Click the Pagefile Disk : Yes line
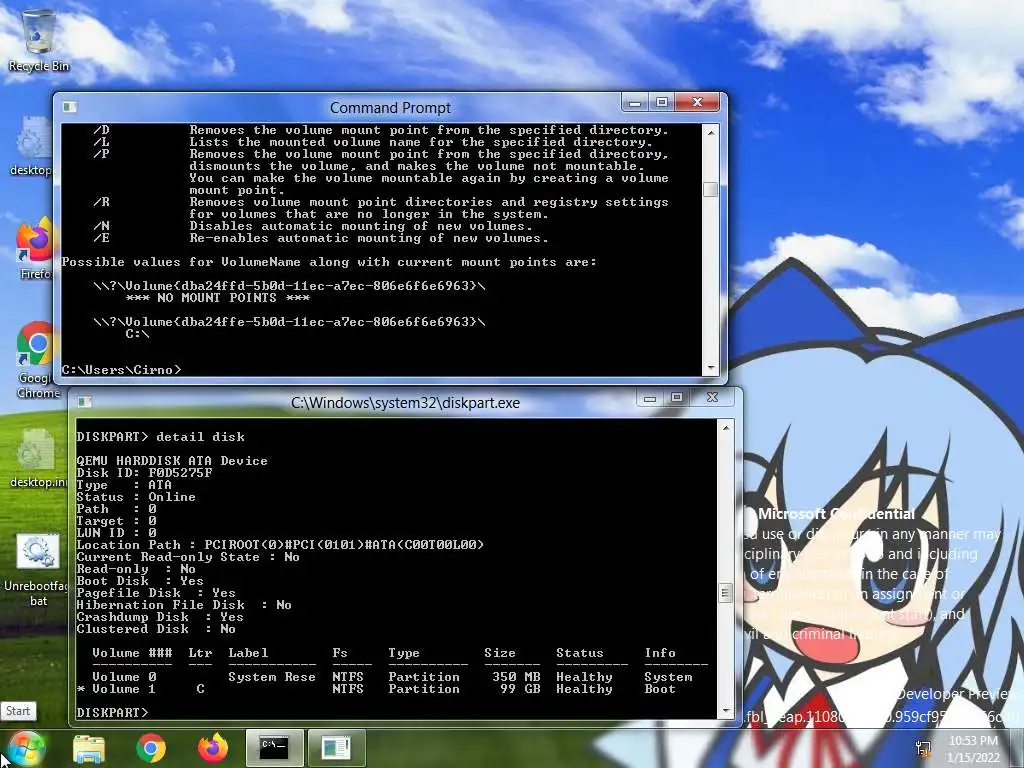This screenshot has height=768, width=1024. pos(156,593)
